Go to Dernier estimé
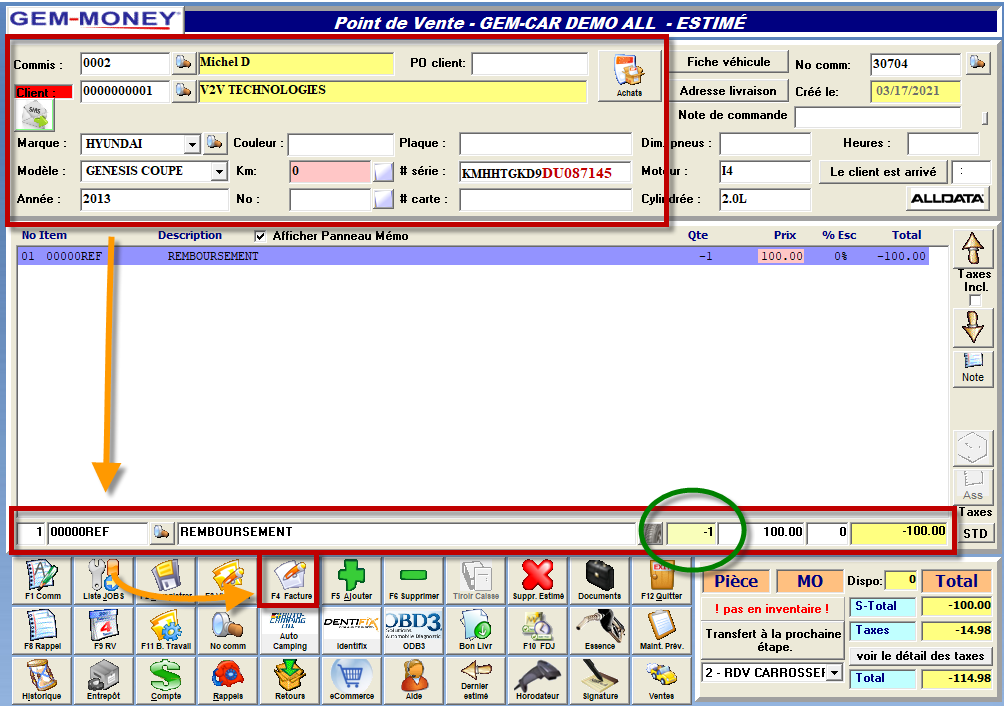The image size is (1004, 706). [x=476, y=679]
